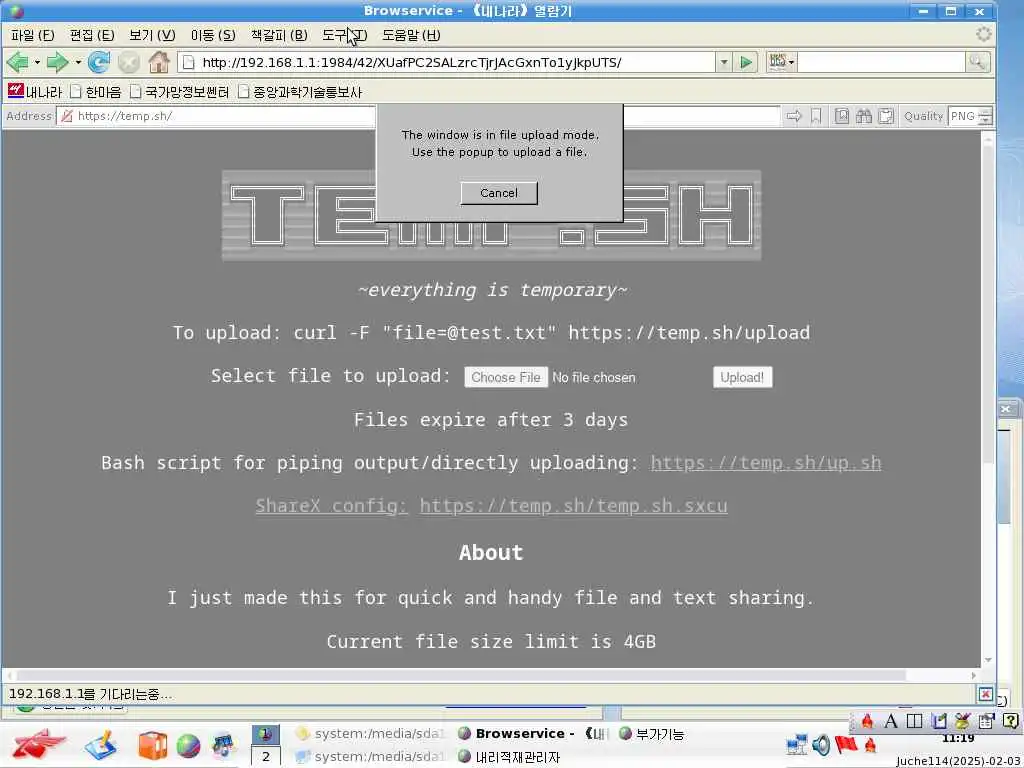Click the status bar security X icon
Image resolution: width=1024 pixels, height=768 pixels.
pos(985,694)
